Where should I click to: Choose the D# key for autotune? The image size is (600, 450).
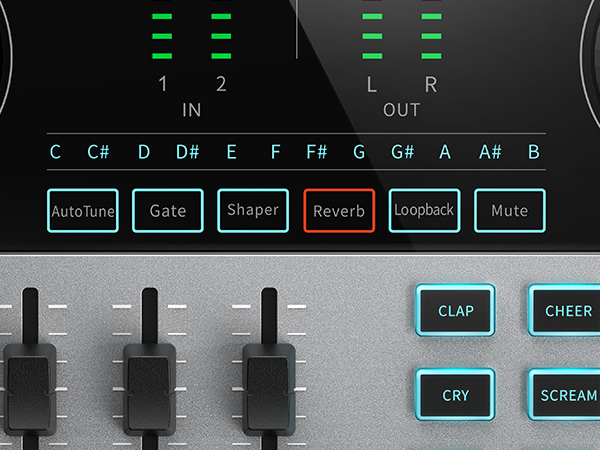[x=187, y=152]
